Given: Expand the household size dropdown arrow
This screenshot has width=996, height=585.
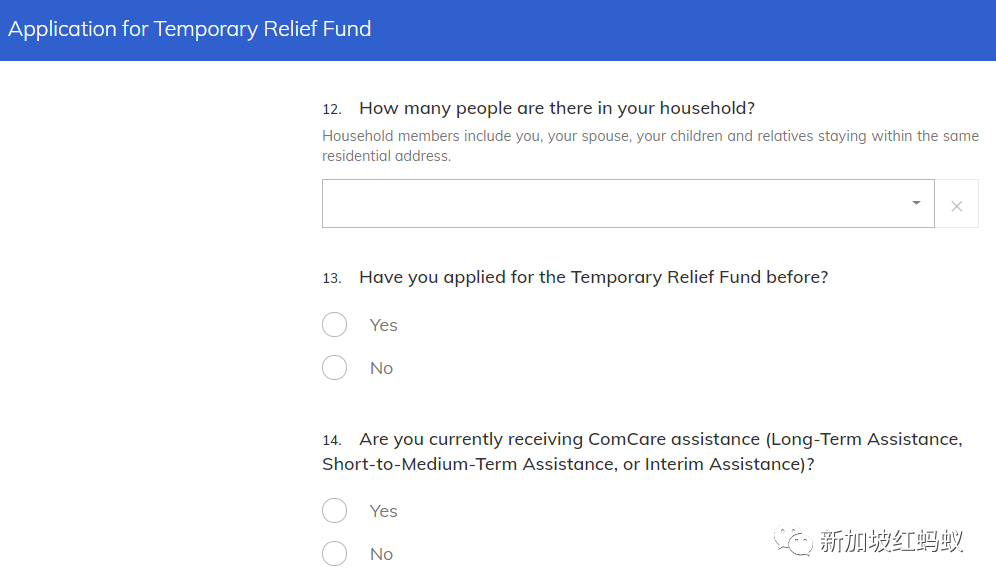Looking at the screenshot, I should pos(916,203).
